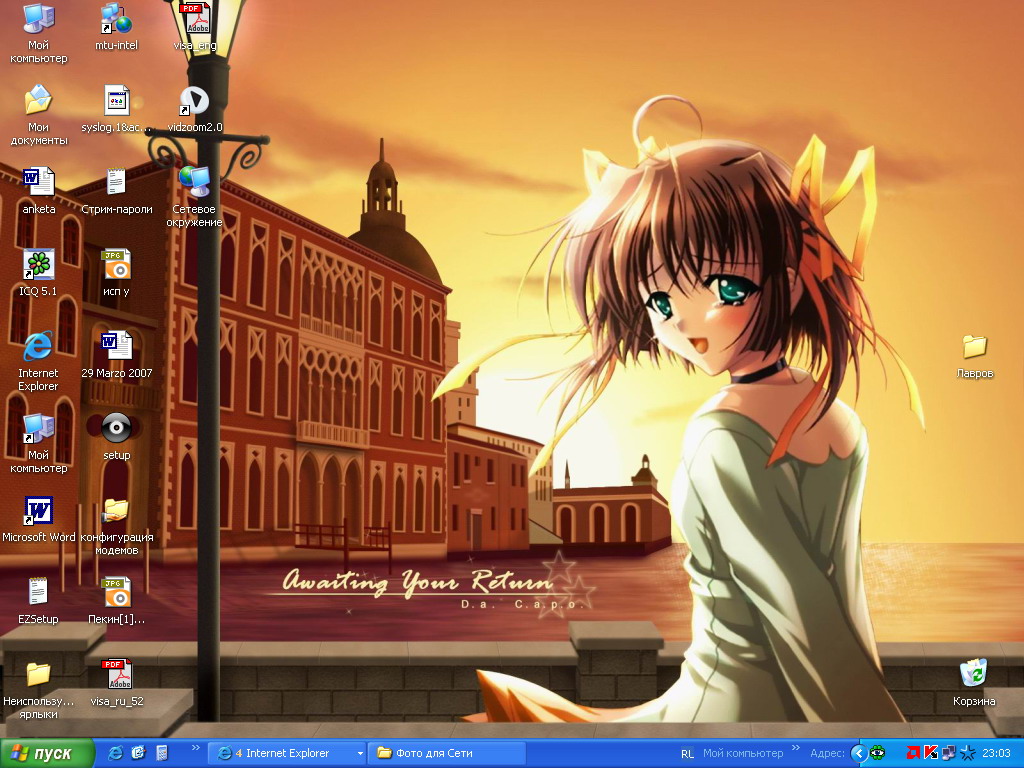Screen dimensions: 1024x768
Task: Click the star-shaped tray icon
Action: click(x=967, y=754)
